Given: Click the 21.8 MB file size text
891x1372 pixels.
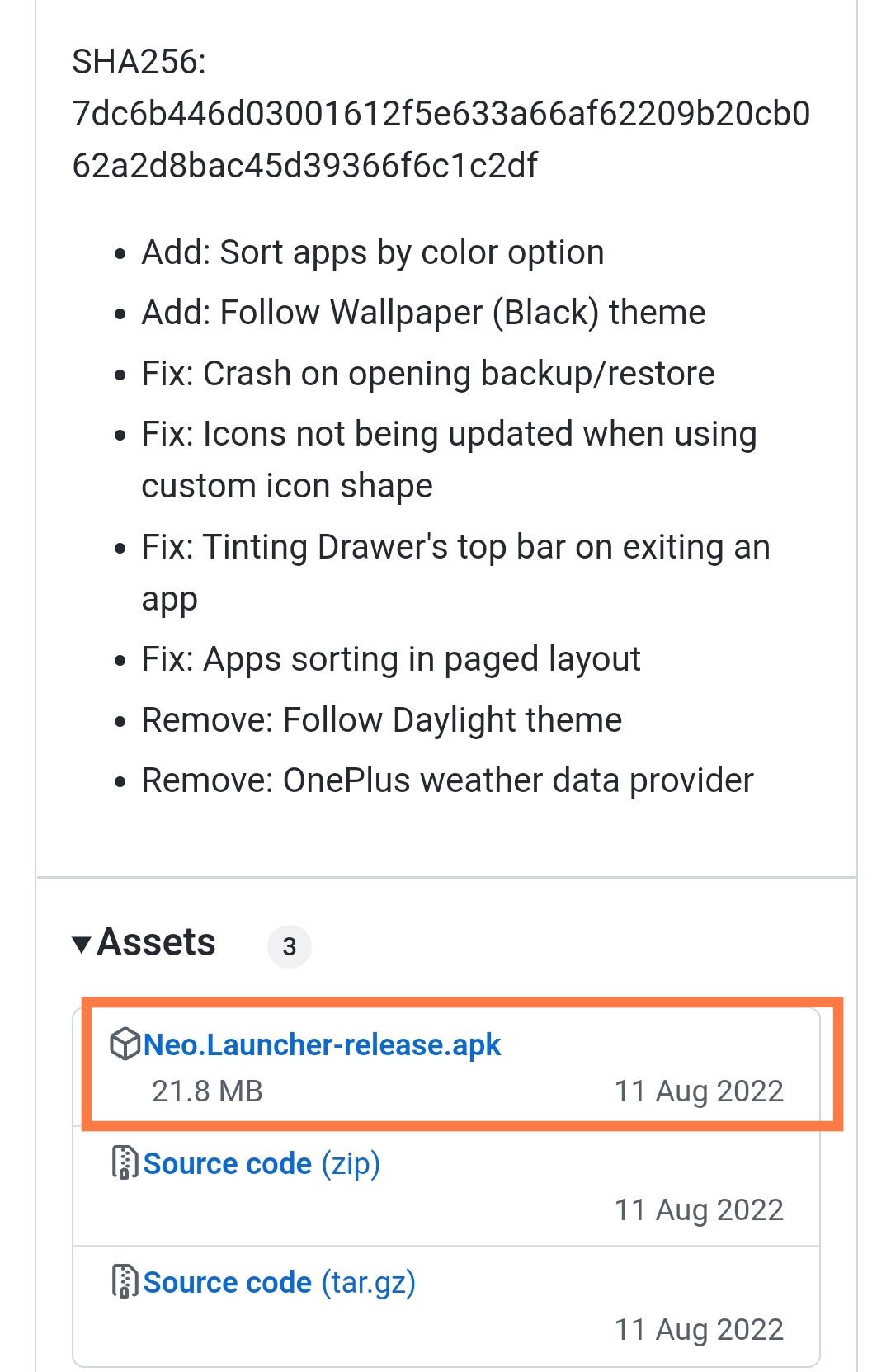Looking at the screenshot, I should point(208,1091).
